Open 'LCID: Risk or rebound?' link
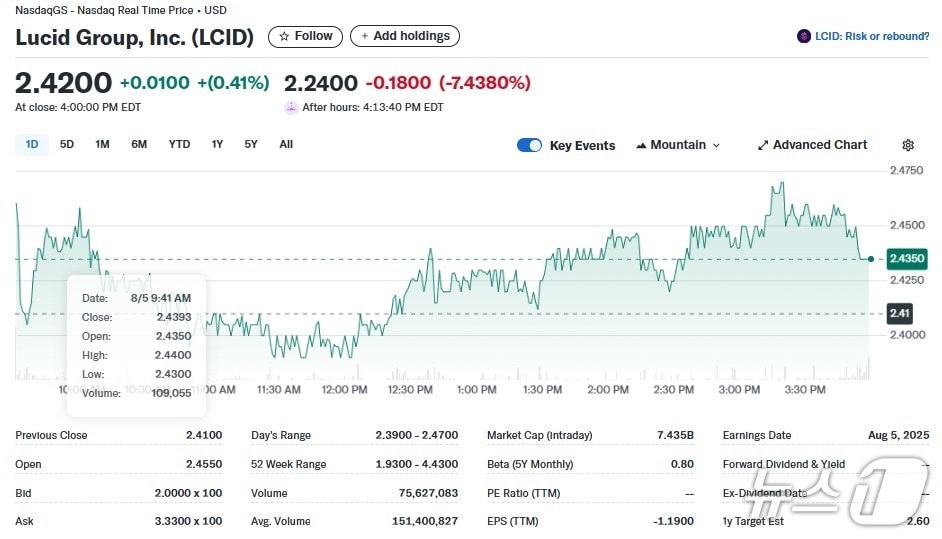 (872, 36)
